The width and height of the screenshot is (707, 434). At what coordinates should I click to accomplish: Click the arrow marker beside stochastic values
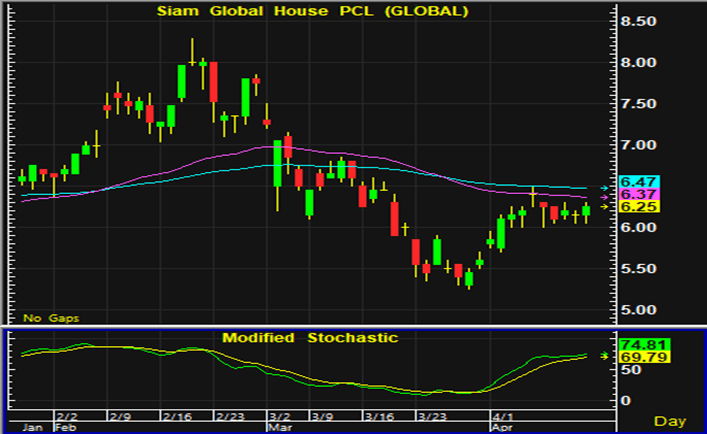click(604, 355)
